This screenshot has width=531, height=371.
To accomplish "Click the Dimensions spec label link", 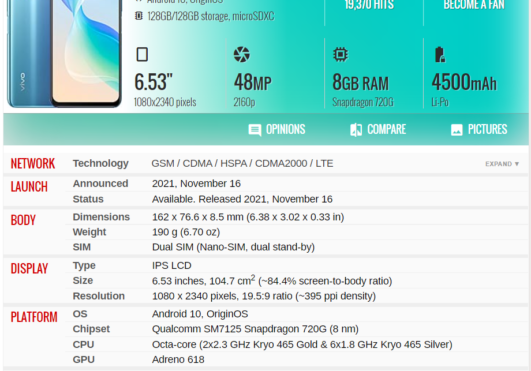I will coord(101,217).
